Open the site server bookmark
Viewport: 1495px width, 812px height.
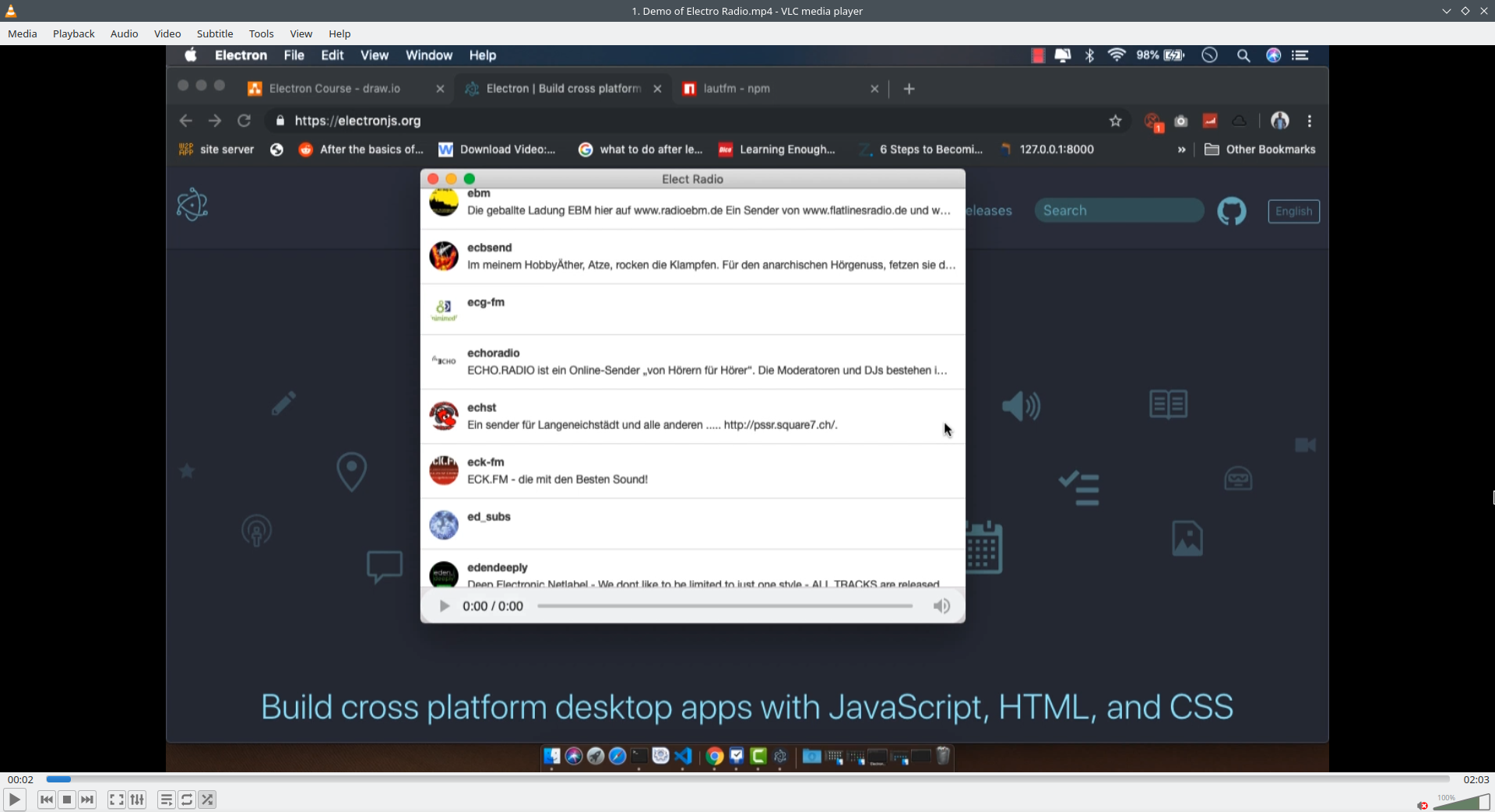pos(216,149)
